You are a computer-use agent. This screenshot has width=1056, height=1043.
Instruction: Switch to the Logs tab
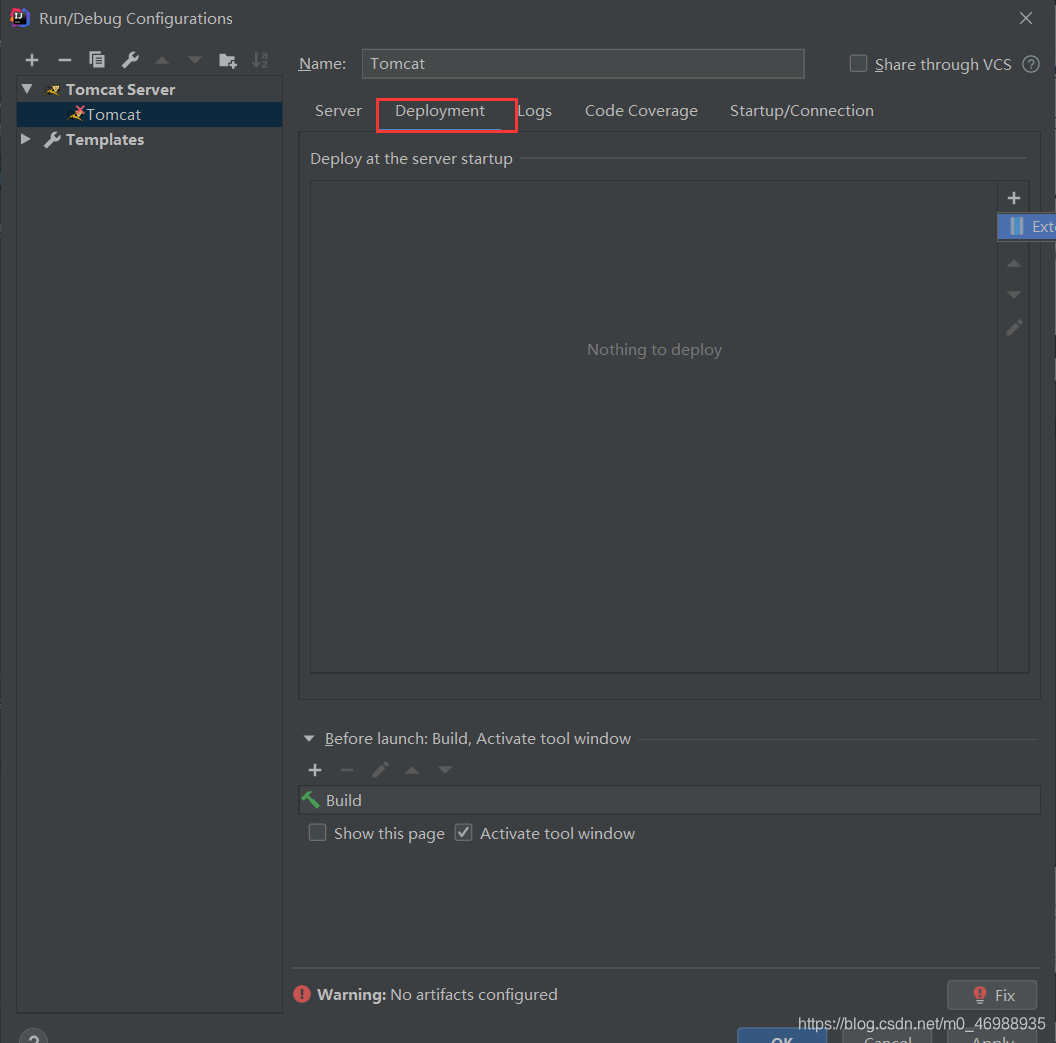(535, 110)
